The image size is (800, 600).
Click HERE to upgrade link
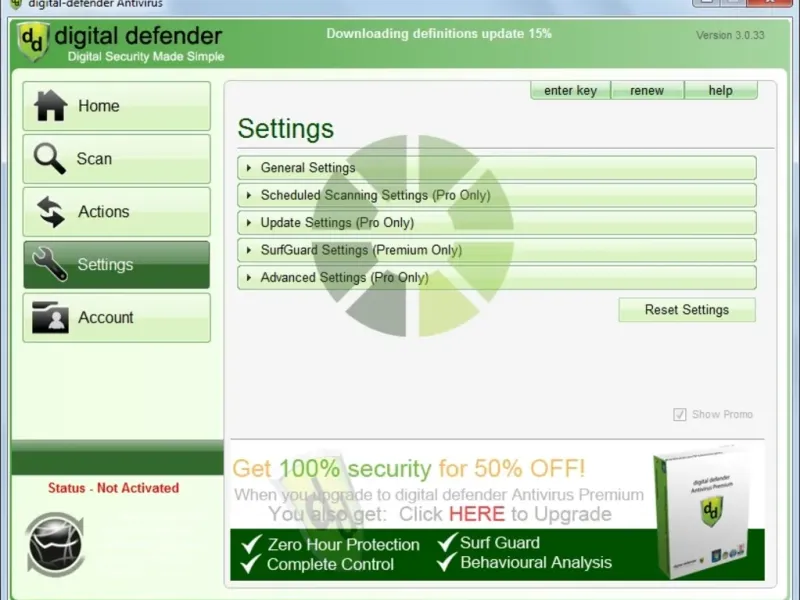pos(477,514)
